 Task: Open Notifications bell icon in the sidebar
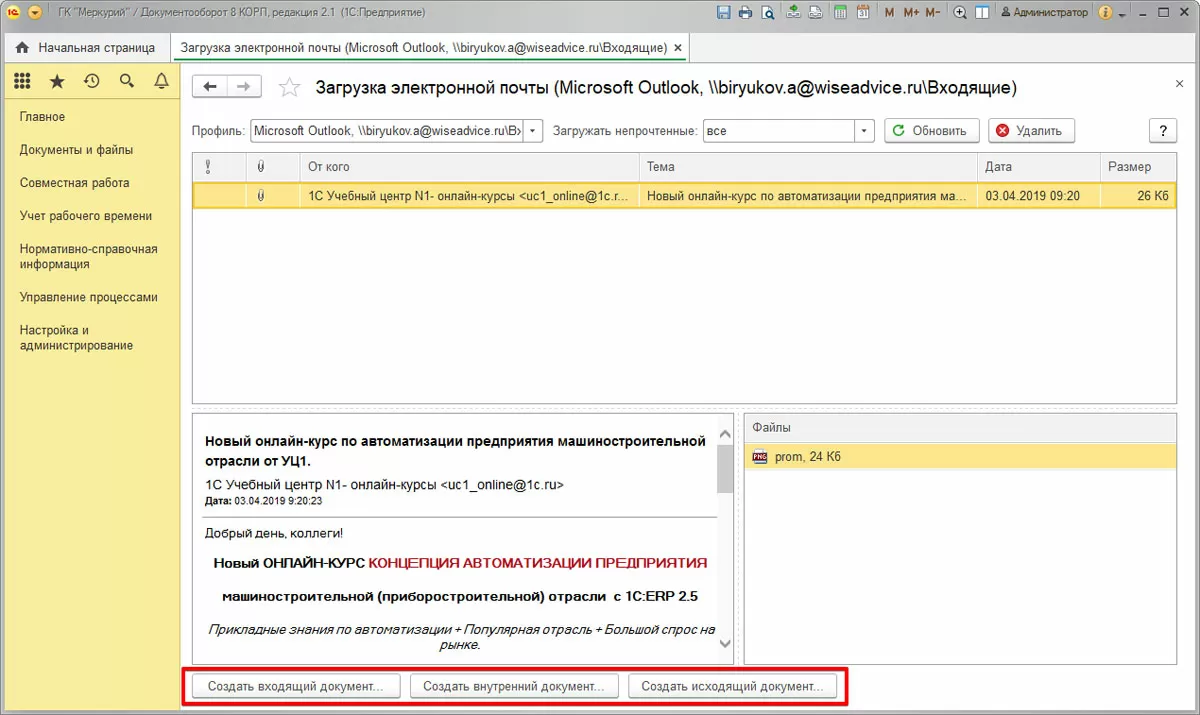[161, 81]
